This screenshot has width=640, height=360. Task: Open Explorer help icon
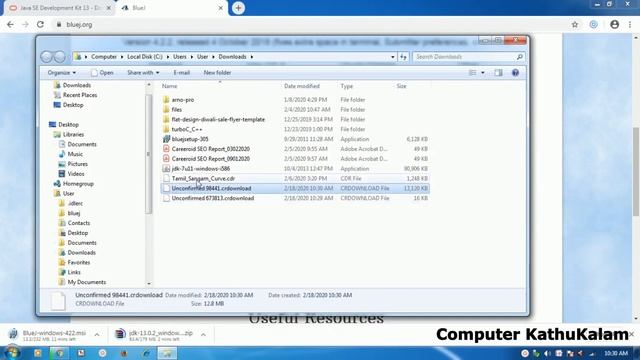pos(516,73)
